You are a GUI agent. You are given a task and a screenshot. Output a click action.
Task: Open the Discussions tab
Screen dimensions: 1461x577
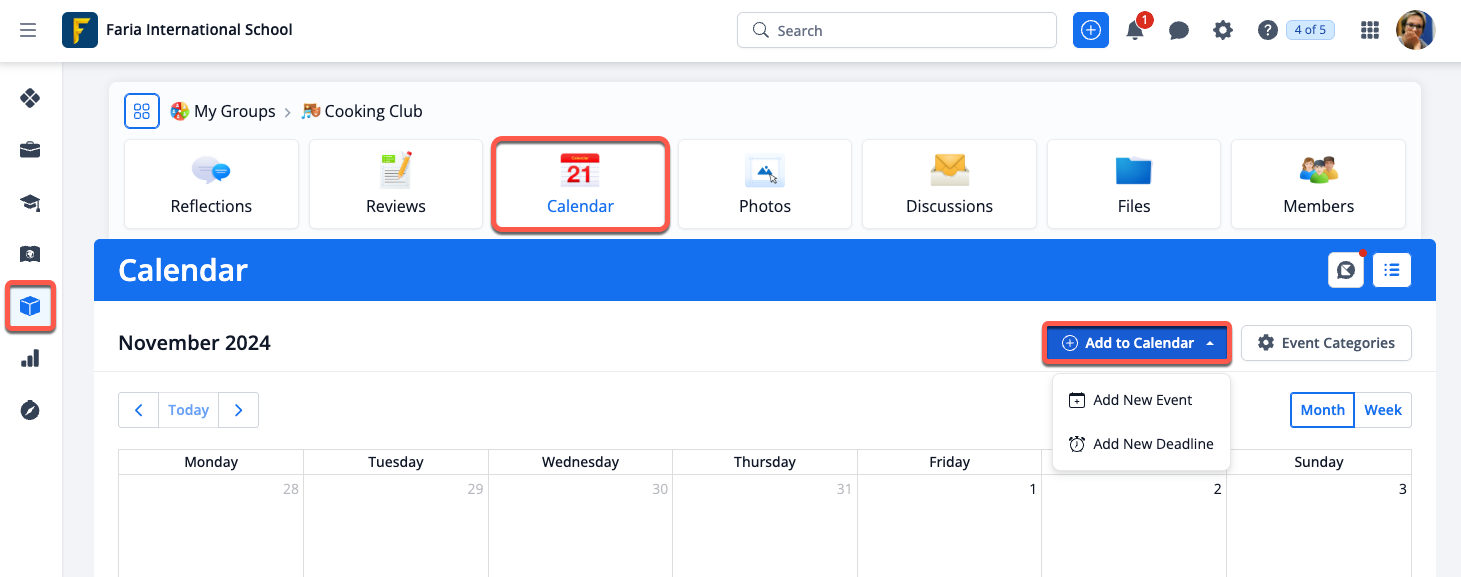(949, 185)
